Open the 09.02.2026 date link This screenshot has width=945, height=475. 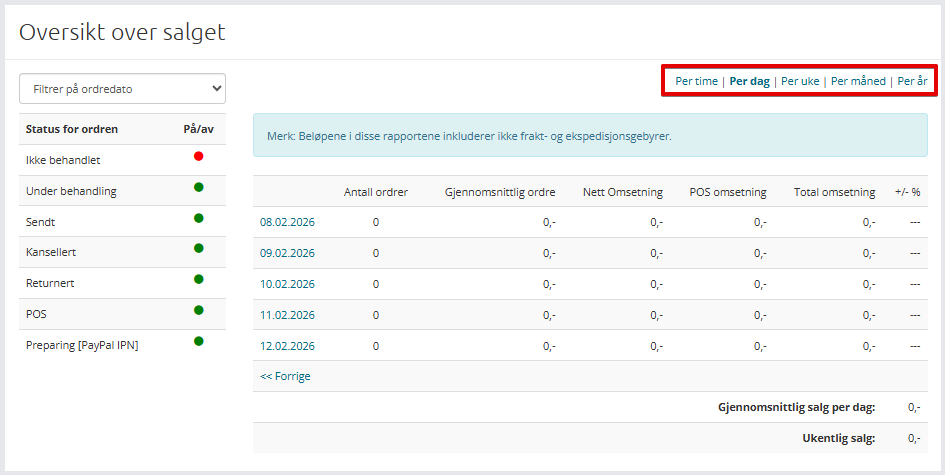click(x=287, y=253)
